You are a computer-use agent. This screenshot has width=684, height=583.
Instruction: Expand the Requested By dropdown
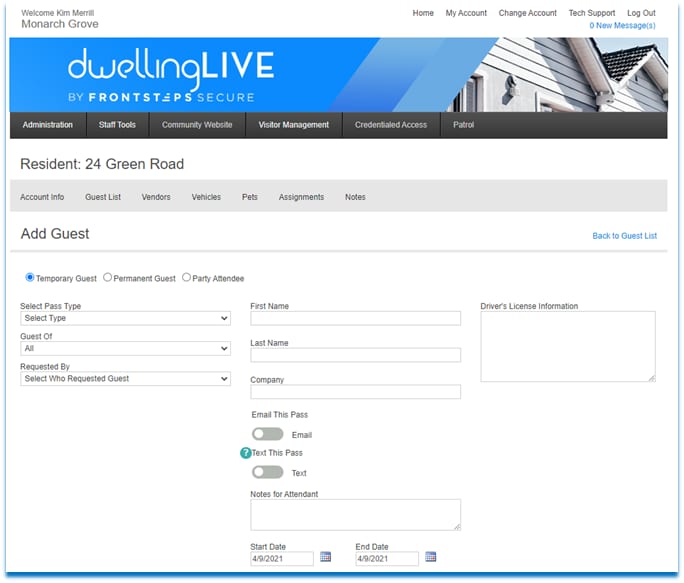pyautogui.click(x=125, y=378)
